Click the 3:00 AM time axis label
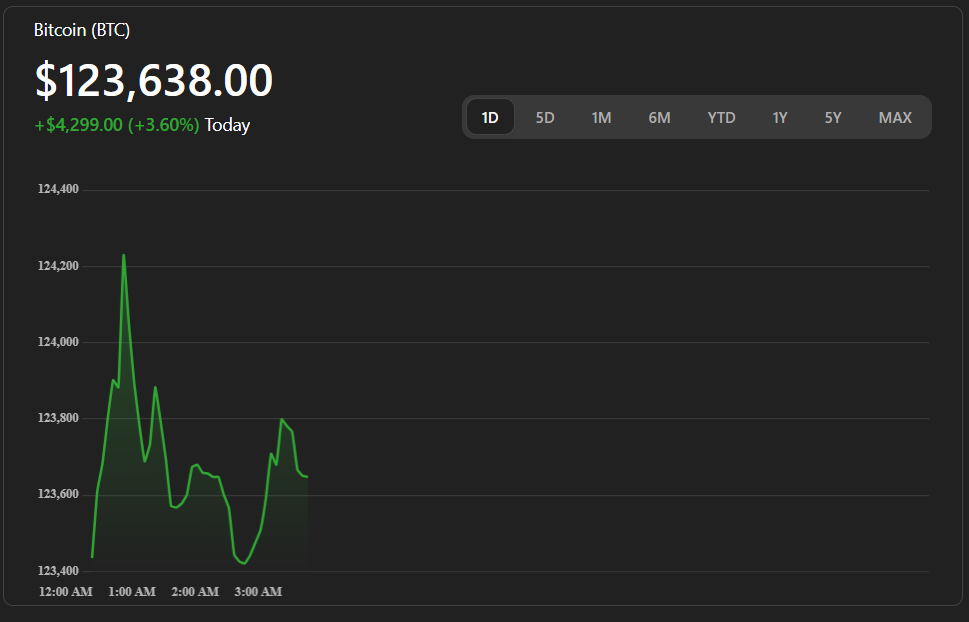The height and width of the screenshot is (622, 969). (258, 592)
